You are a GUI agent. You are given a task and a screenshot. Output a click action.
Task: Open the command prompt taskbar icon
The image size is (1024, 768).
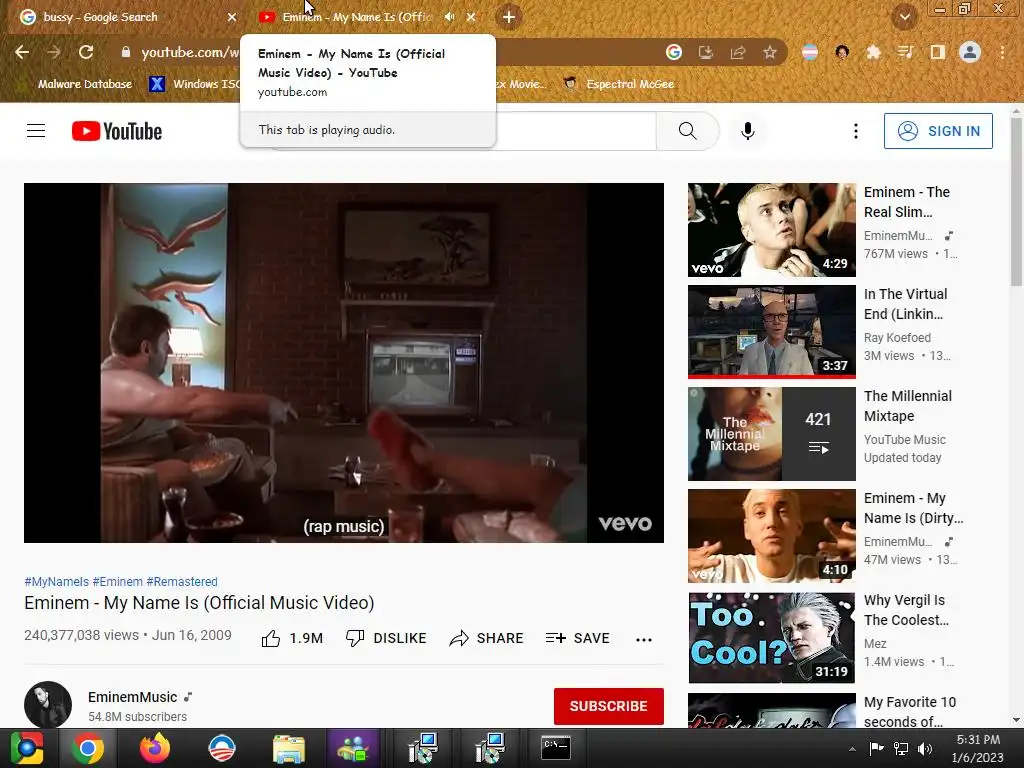556,748
